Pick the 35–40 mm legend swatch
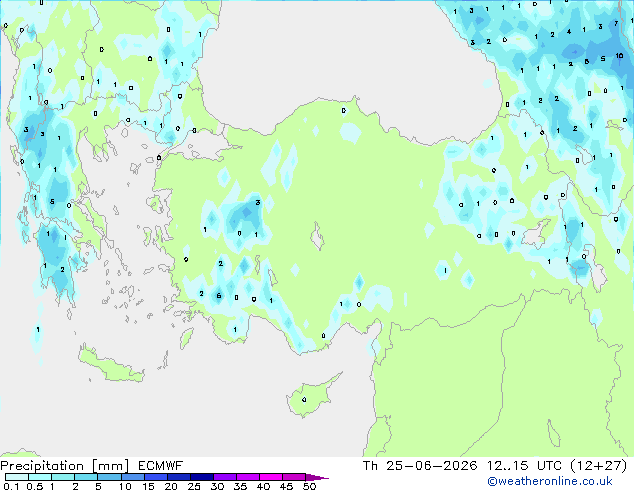 coord(247,477)
